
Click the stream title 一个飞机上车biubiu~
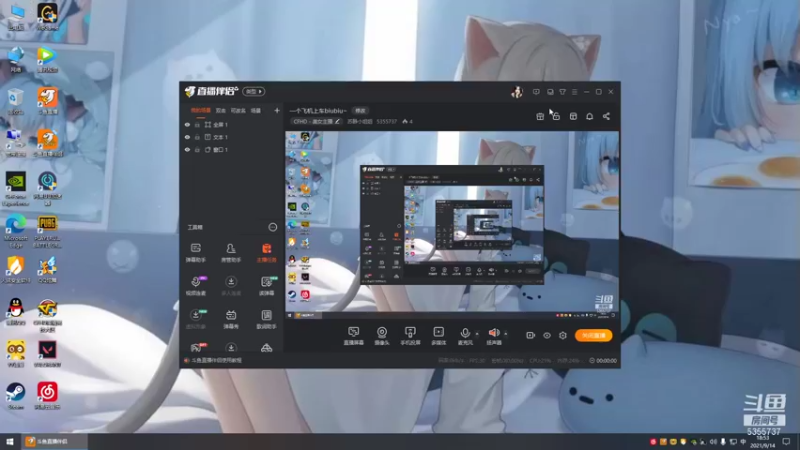(x=318, y=111)
